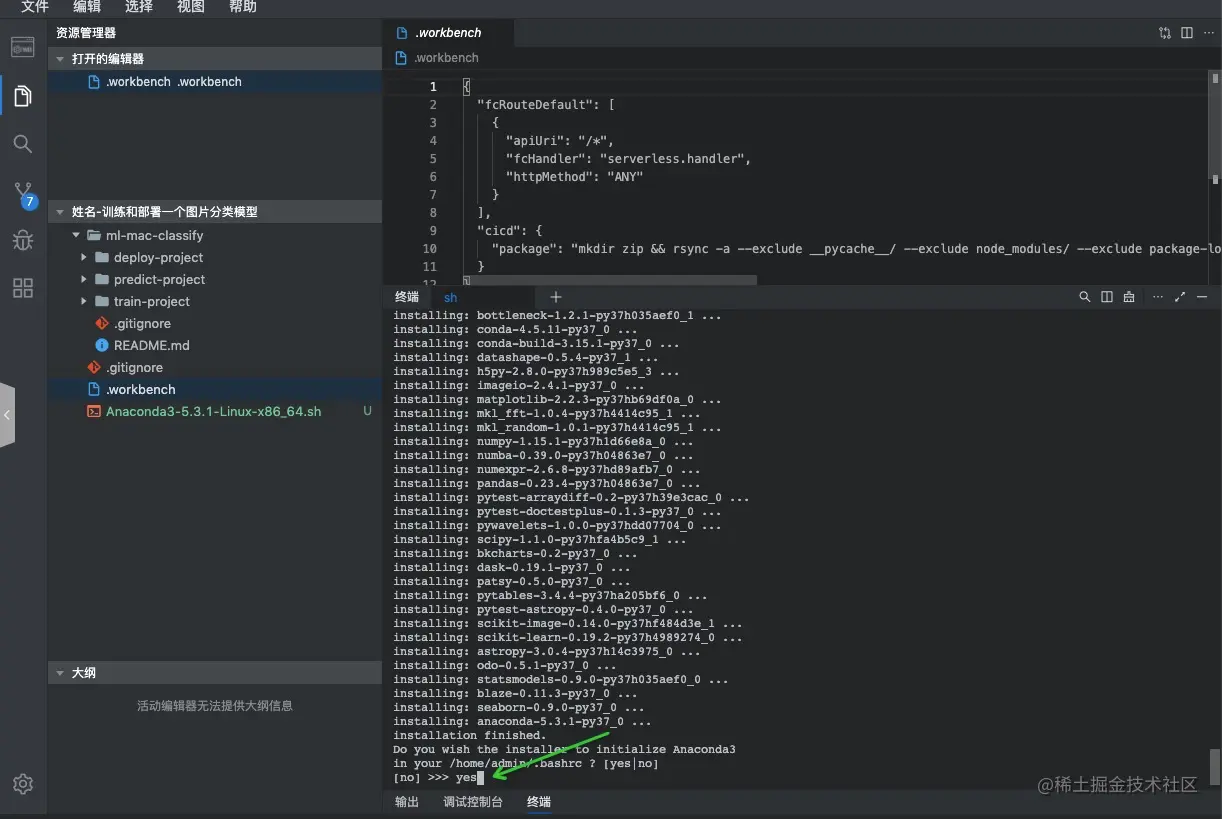Click the info icon of README.md
Viewport: 1222px width, 819px height.
101,346
